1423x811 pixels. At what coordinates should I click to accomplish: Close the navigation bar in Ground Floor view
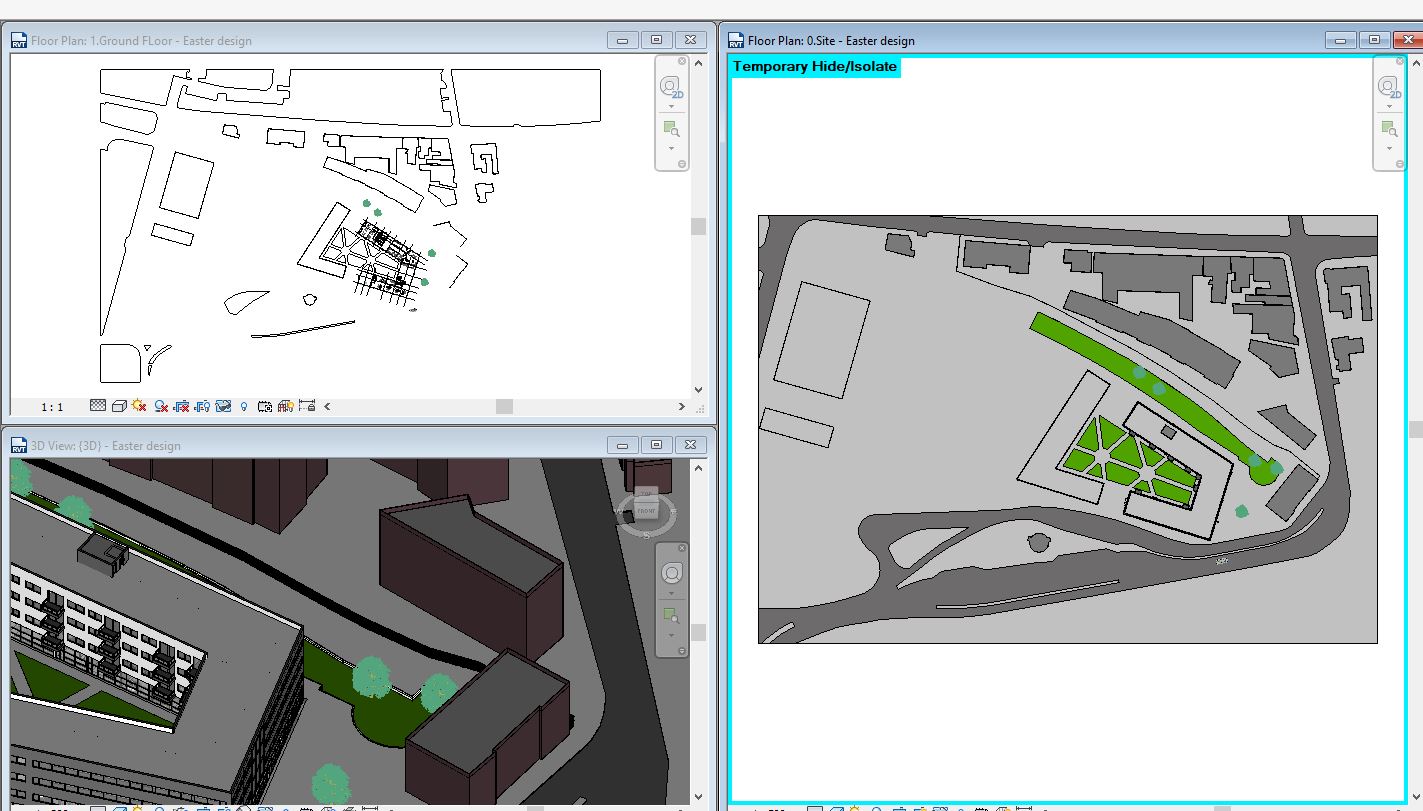(683, 61)
